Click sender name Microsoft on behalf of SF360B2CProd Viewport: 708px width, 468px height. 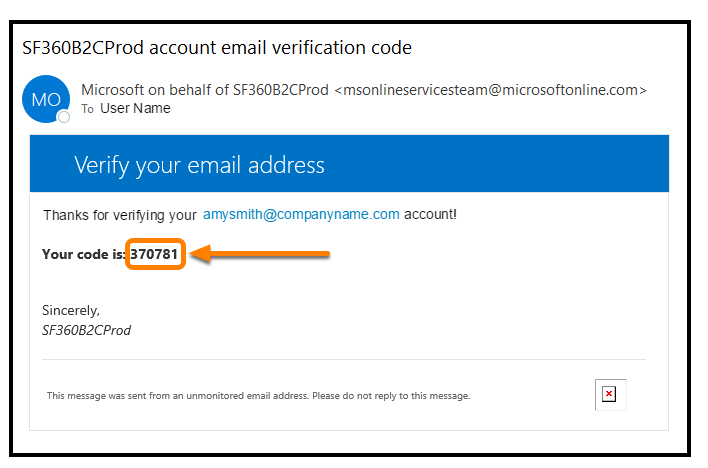pos(204,90)
